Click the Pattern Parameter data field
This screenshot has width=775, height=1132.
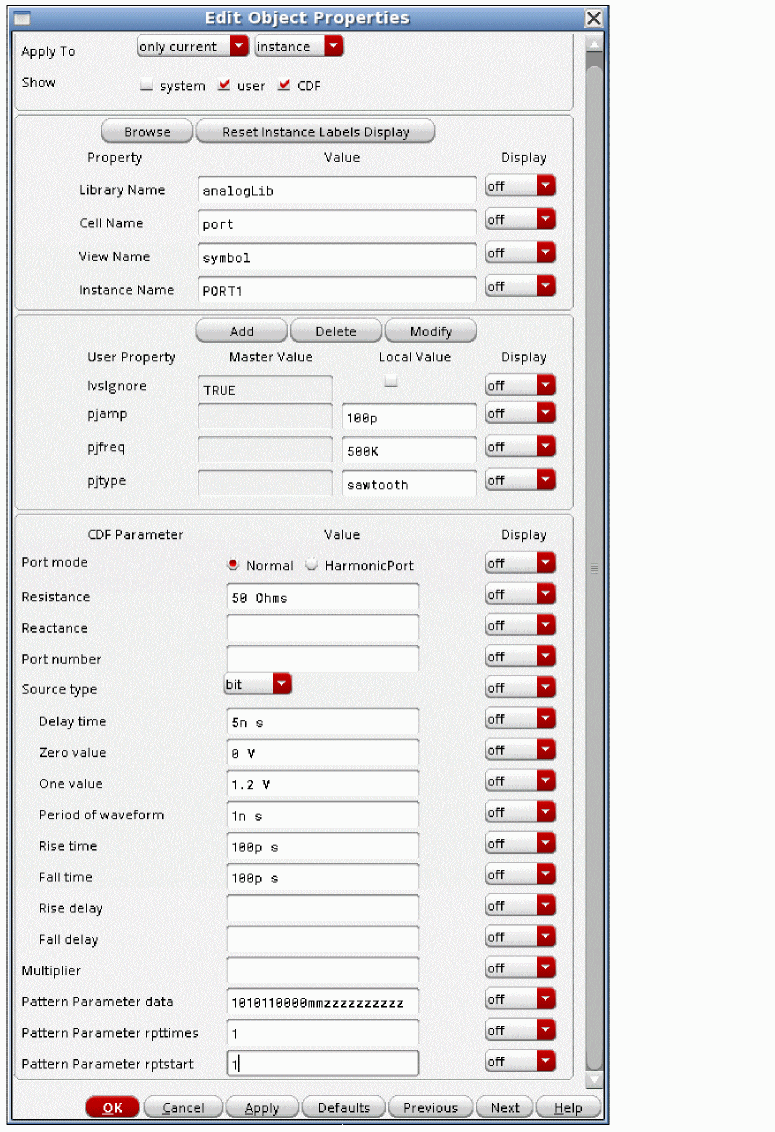tap(322, 1001)
